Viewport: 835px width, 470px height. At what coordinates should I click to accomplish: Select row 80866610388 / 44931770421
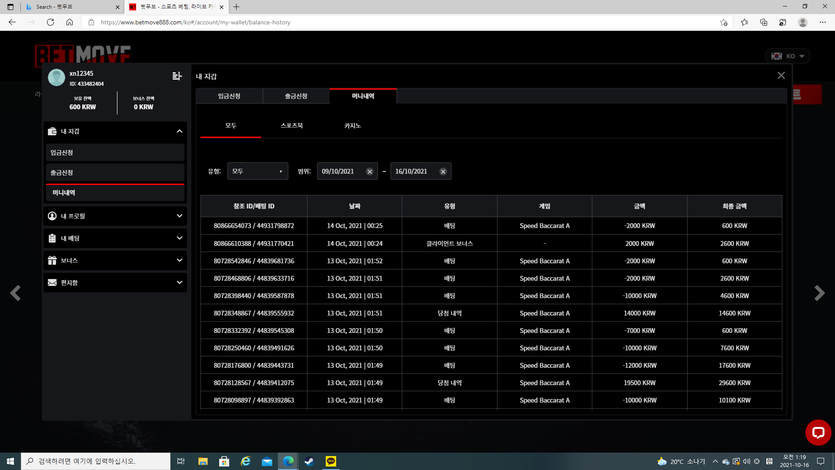coord(491,243)
